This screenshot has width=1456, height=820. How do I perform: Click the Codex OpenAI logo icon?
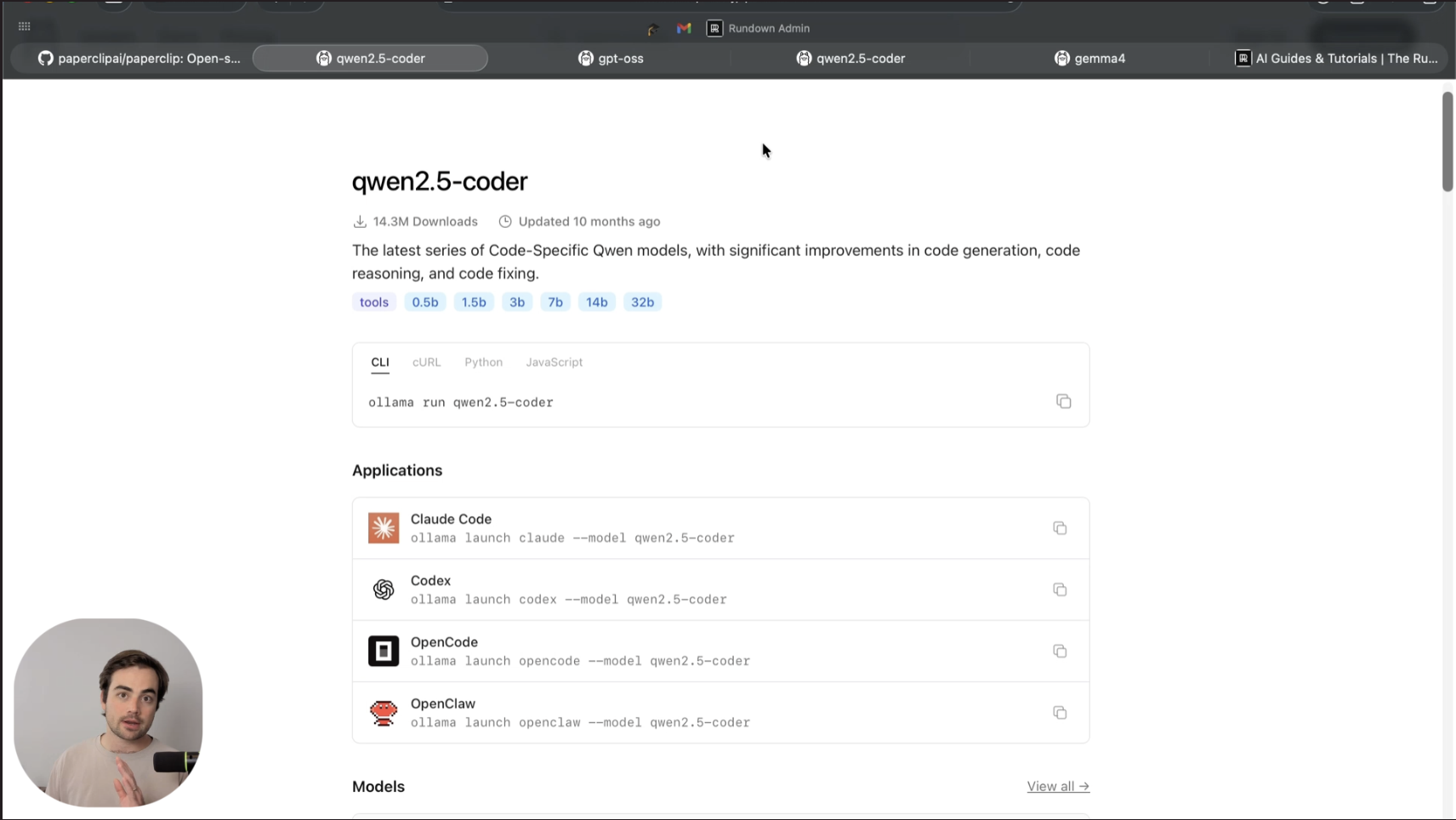coord(384,589)
